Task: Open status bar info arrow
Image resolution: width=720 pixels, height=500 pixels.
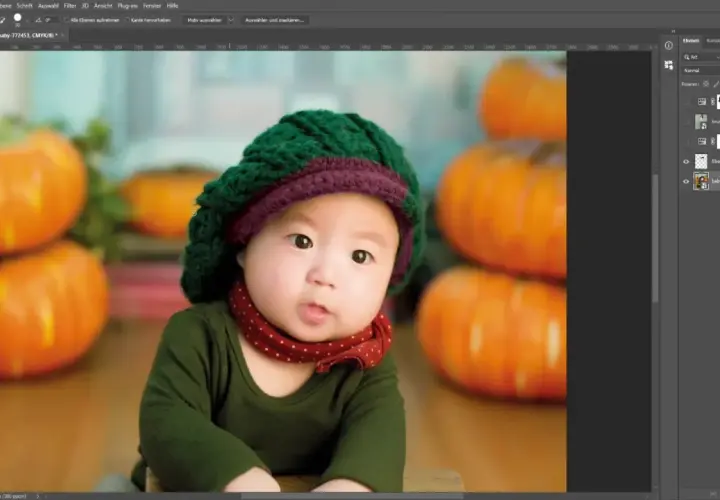Action: [38, 496]
